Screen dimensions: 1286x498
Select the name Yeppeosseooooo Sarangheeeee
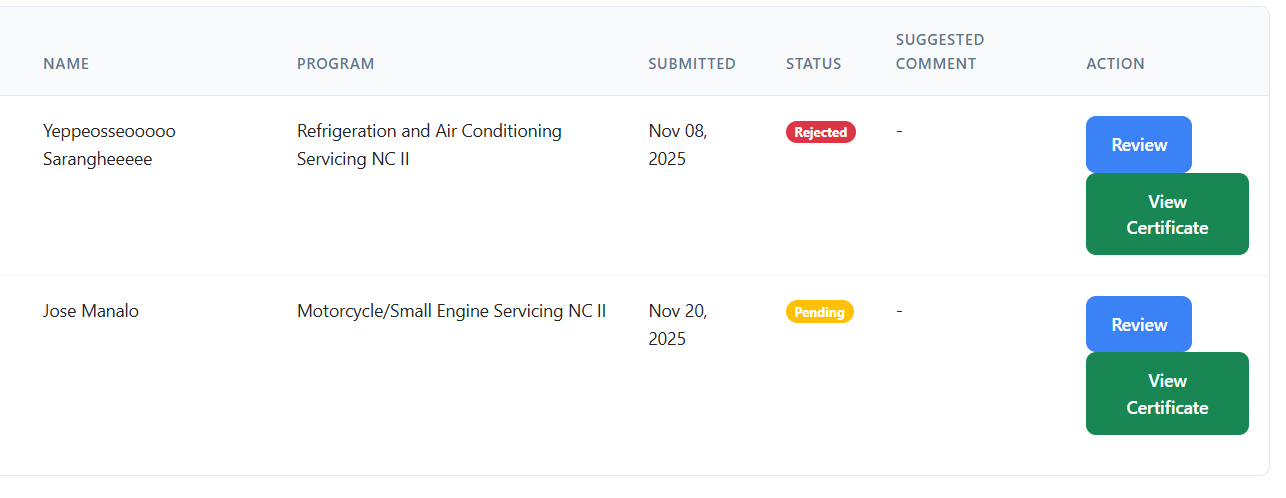coord(109,145)
